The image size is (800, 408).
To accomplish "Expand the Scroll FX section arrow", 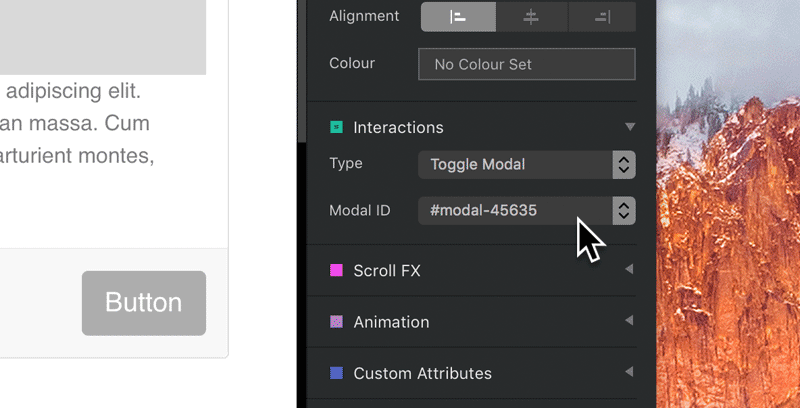I will click(x=629, y=269).
